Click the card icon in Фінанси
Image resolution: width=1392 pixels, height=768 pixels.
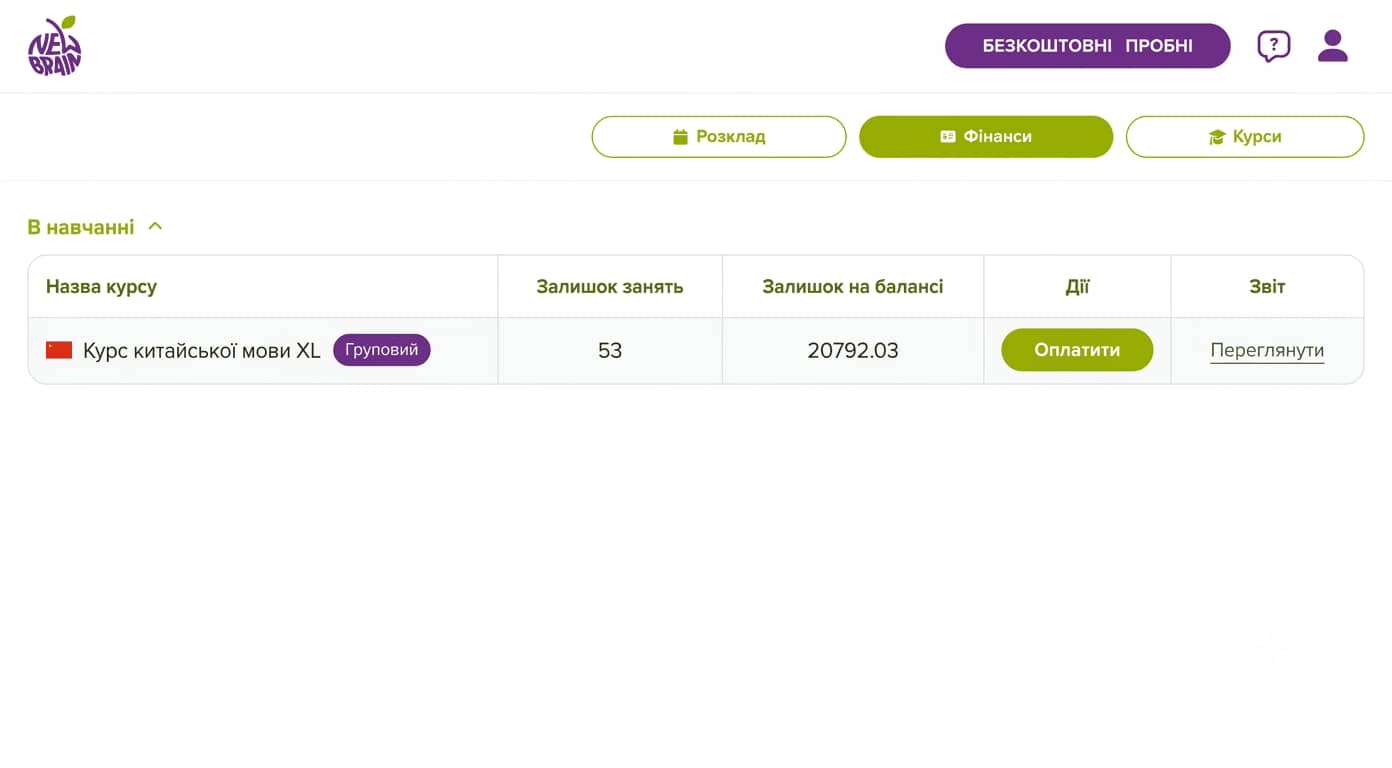[948, 137]
